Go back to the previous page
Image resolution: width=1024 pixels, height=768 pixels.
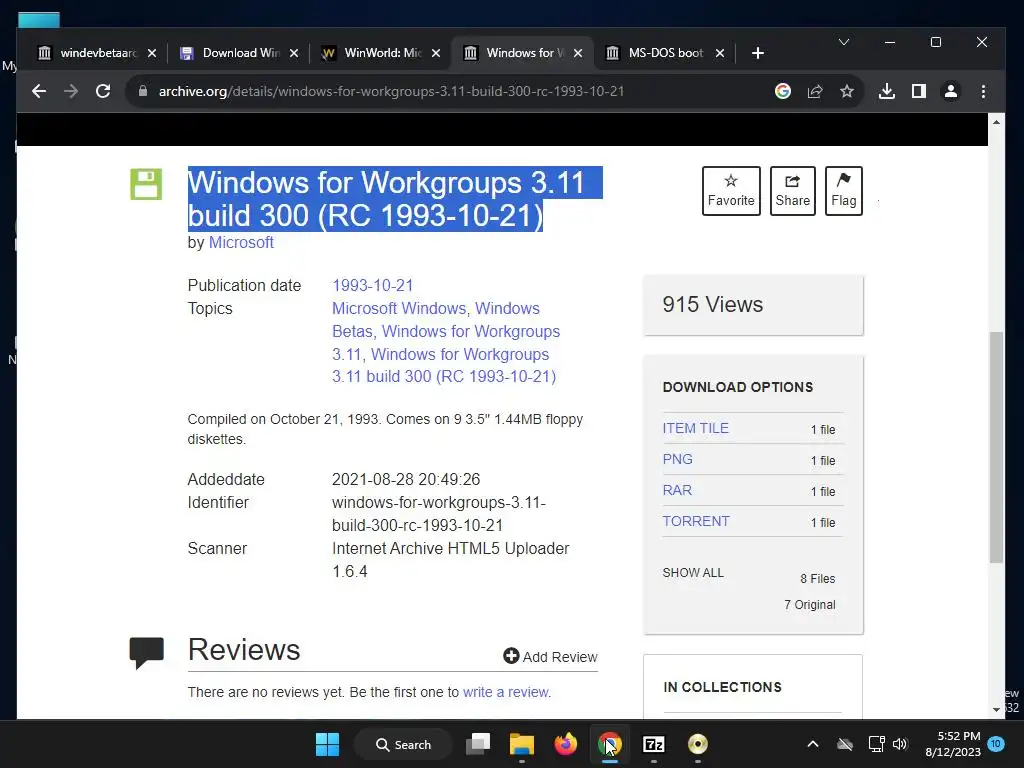[x=39, y=91]
